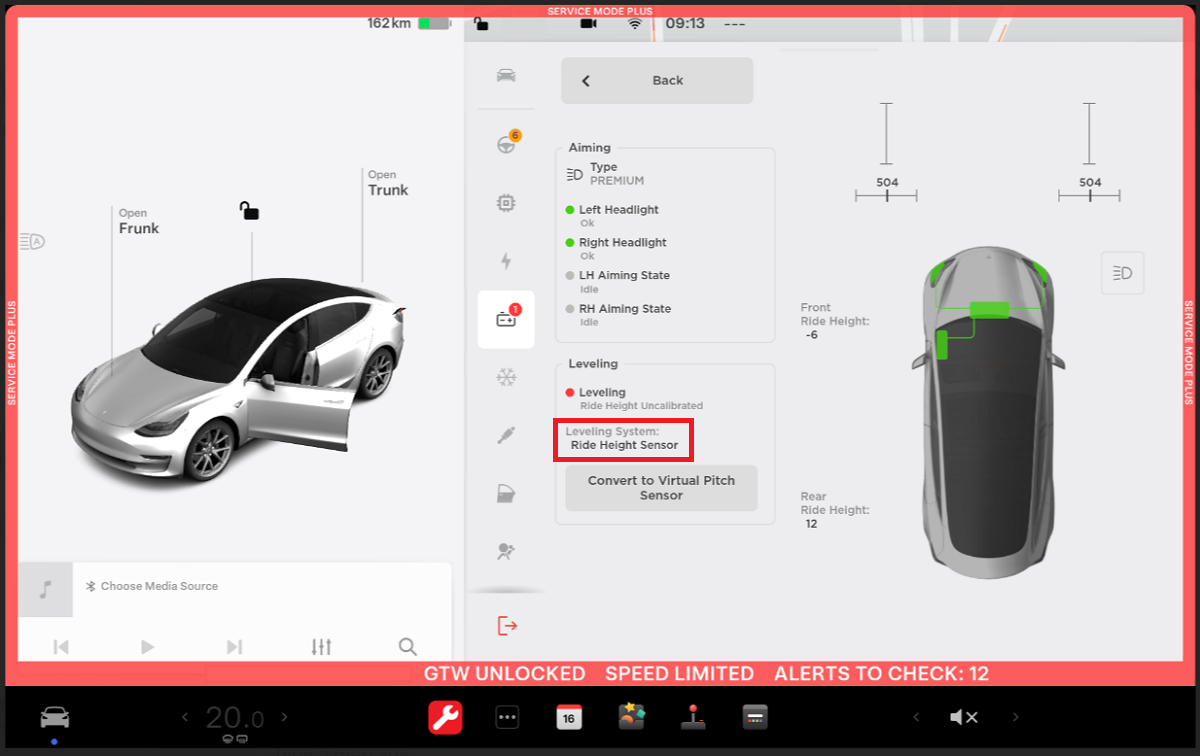Select the high voltage lightning sidebar tab
Viewport: 1200px width, 756px height.
click(506, 261)
